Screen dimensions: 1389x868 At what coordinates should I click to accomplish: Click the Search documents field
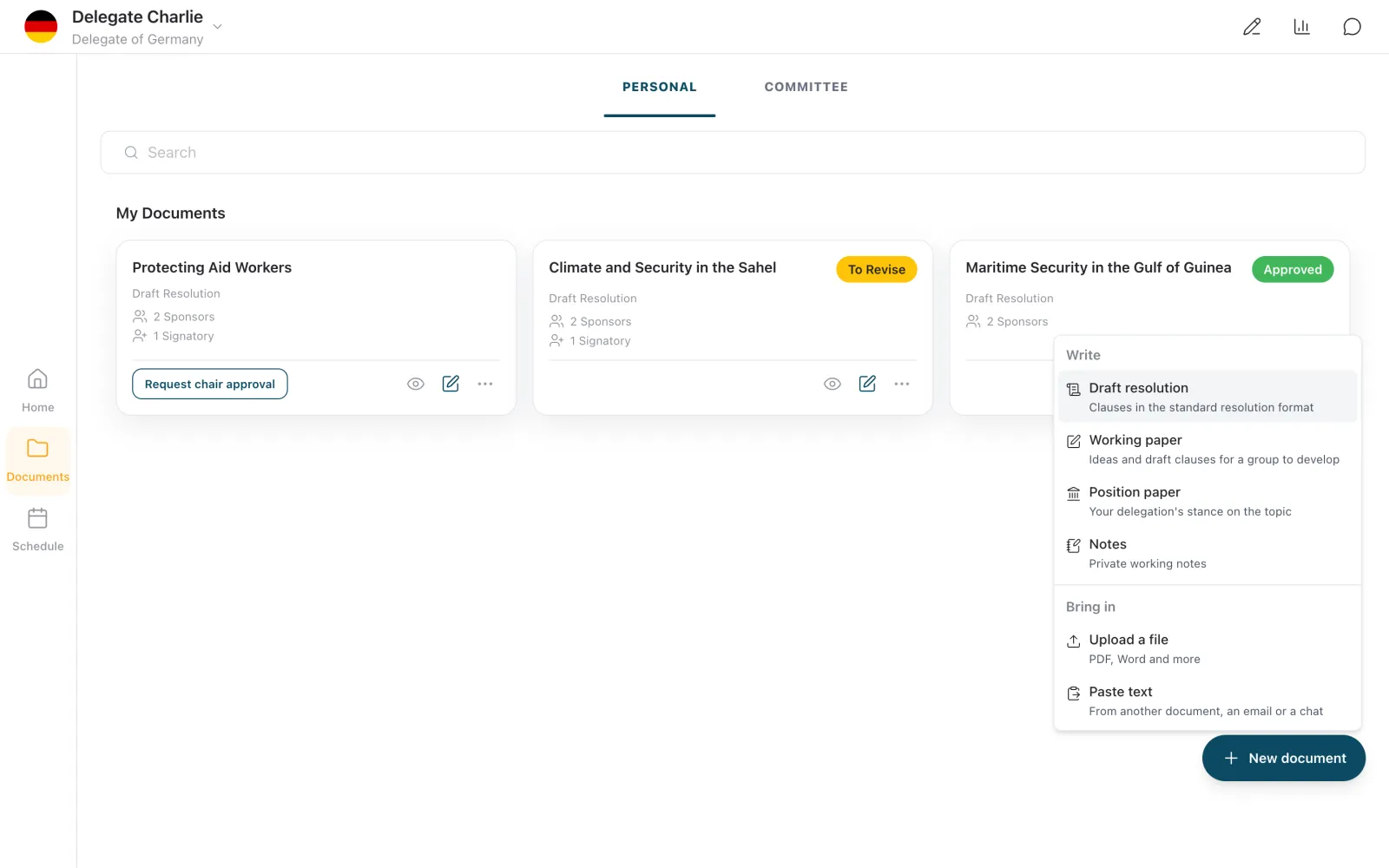coord(733,153)
